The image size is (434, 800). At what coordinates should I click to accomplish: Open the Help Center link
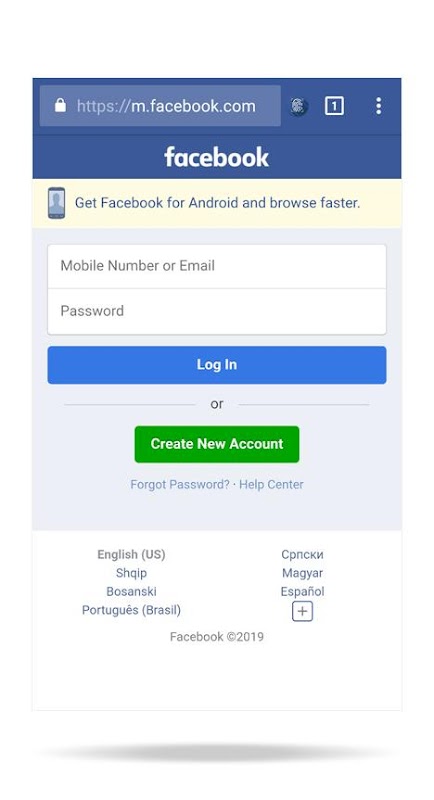271,484
